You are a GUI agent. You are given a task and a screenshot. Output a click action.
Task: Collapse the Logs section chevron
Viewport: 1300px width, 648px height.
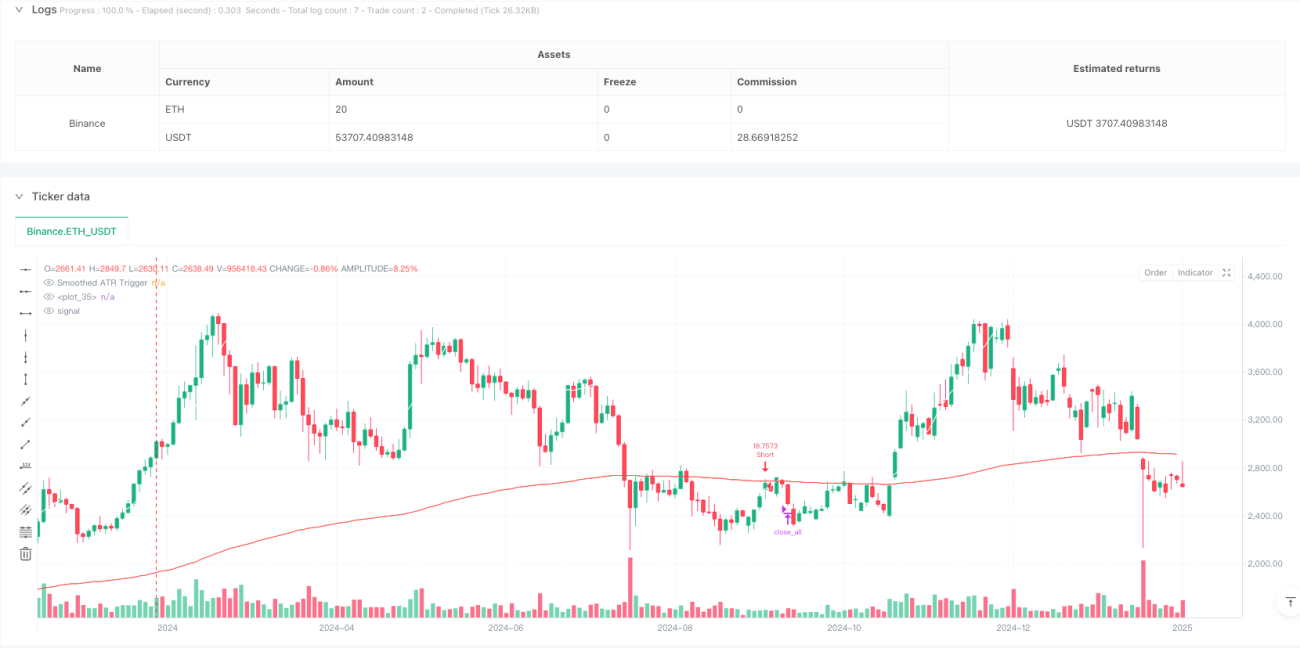click(x=20, y=9)
